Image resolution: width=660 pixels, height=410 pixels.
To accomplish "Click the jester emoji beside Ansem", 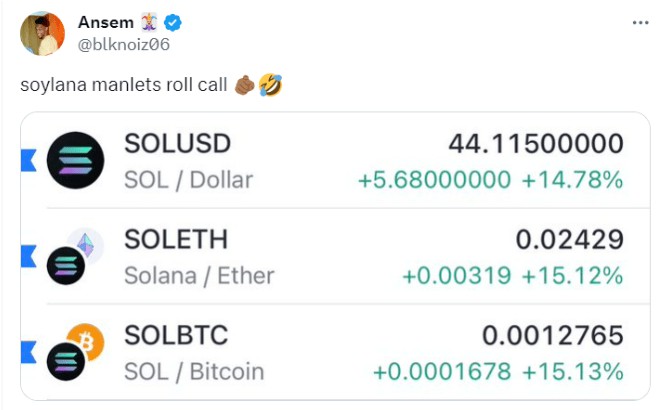I will (149, 22).
